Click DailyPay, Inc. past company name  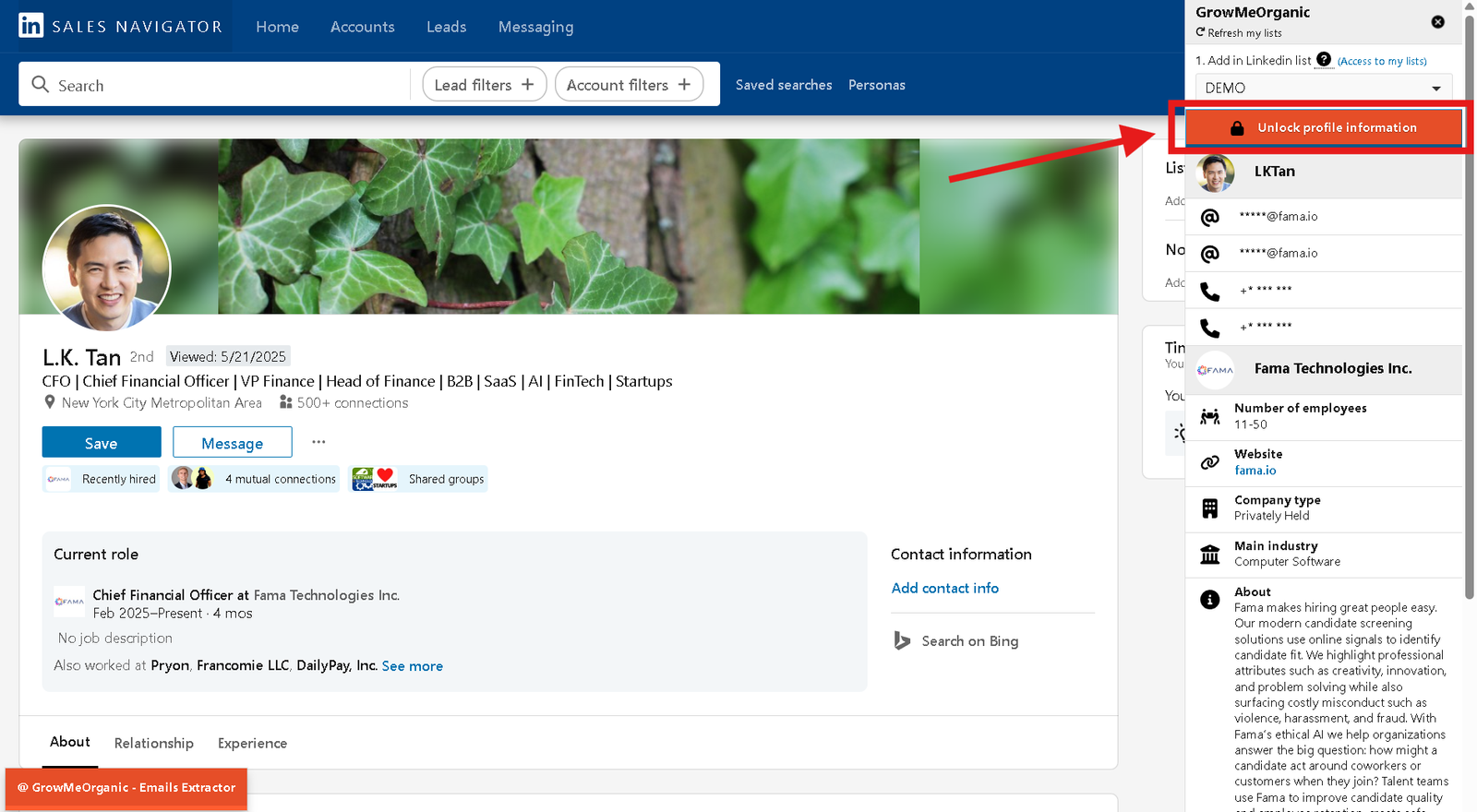337,665
